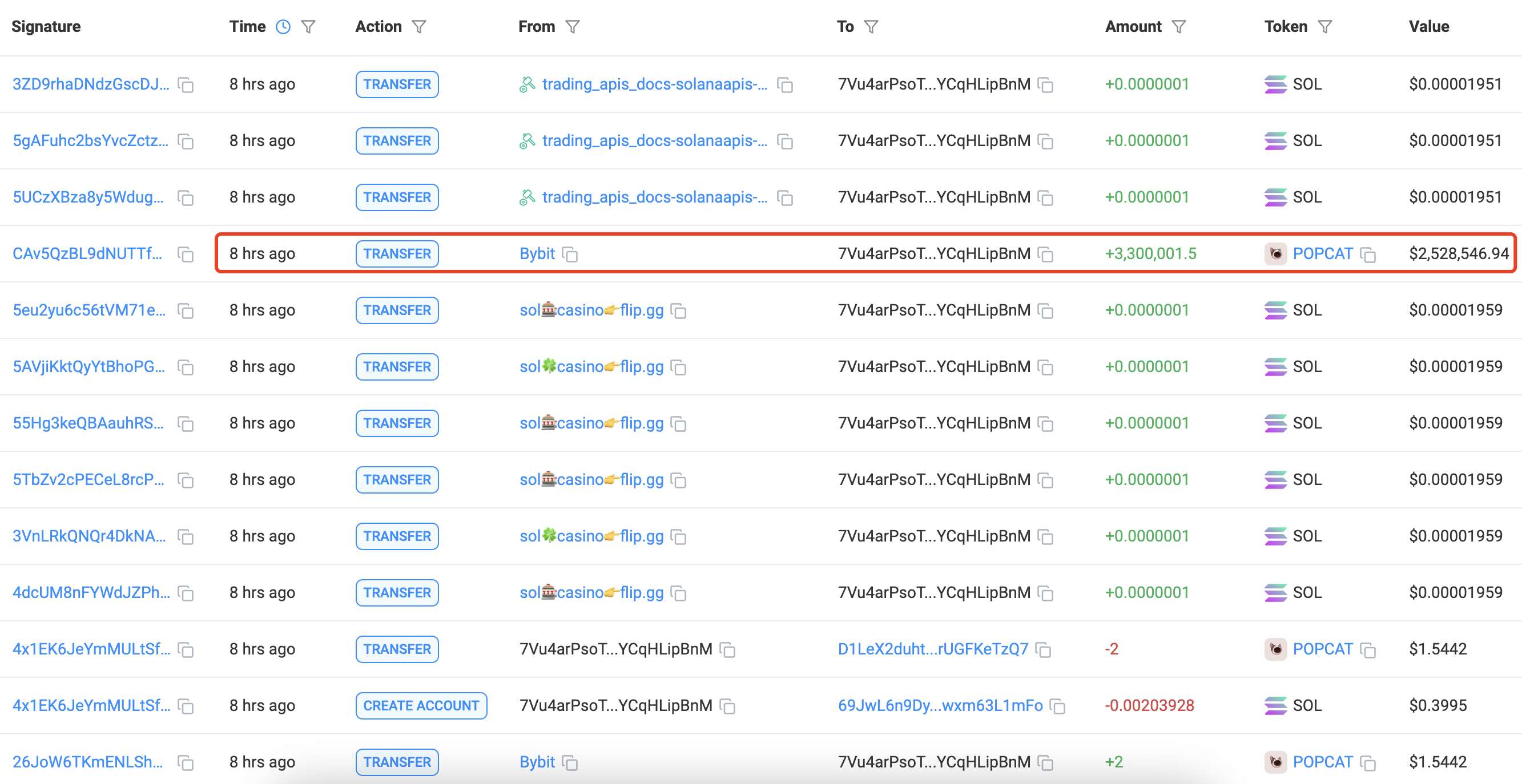Select amount +3,300,001.5
The height and width of the screenshot is (784, 1522).
[x=1150, y=254]
